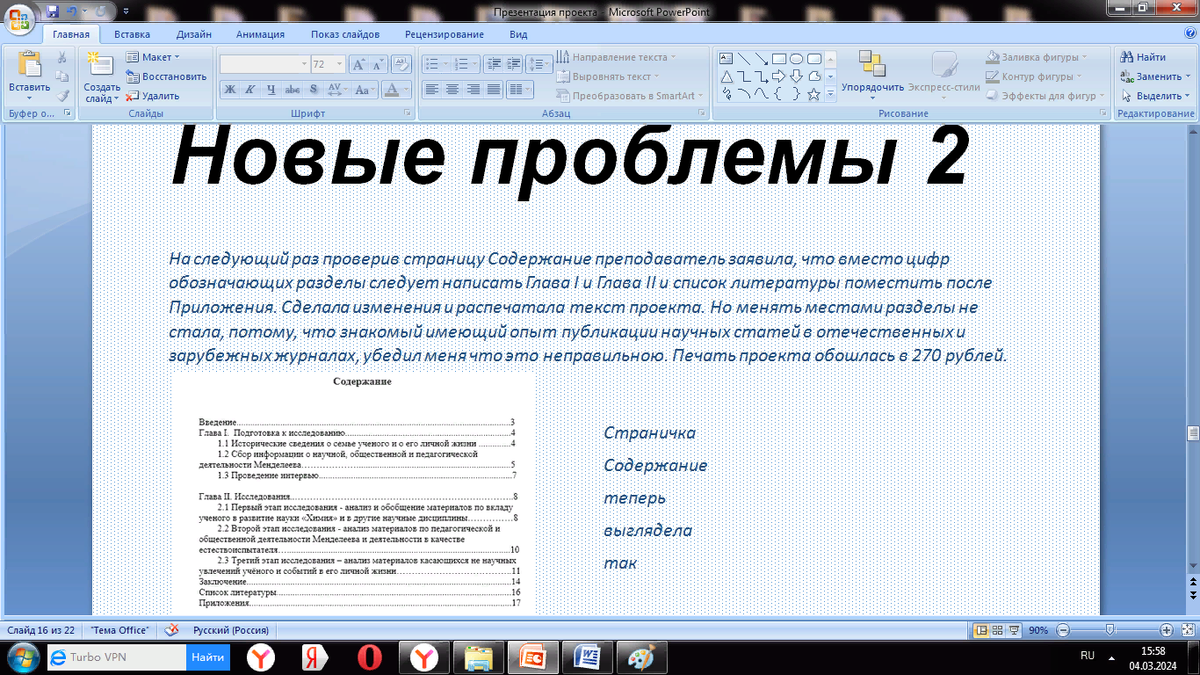
Task: Toggle underline Ч formatting
Action: click(271, 89)
